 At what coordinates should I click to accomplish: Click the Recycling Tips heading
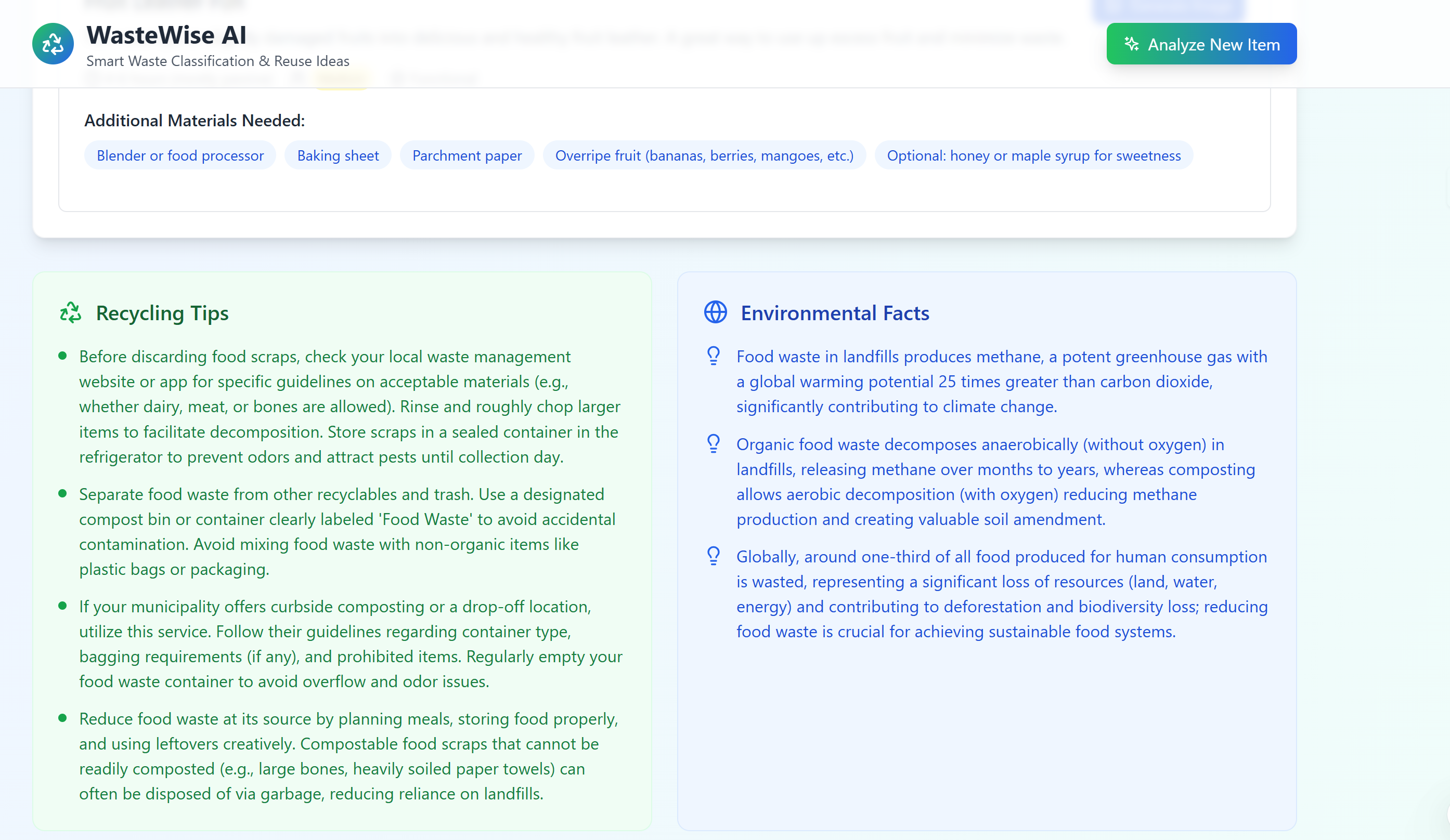click(162, 313)
